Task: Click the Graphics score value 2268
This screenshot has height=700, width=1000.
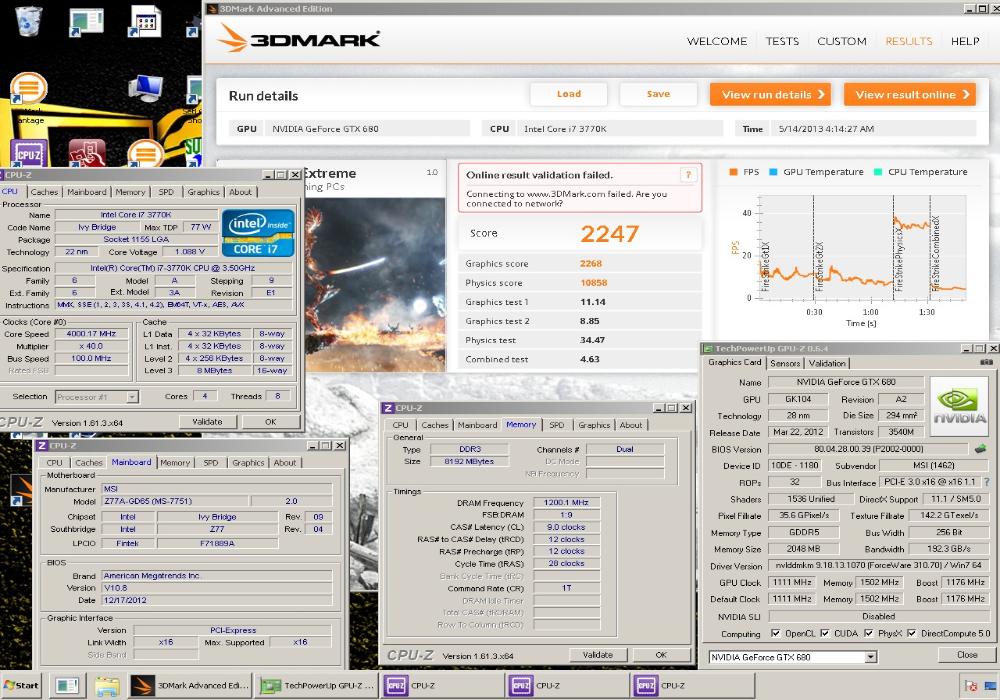Action: 591,263
